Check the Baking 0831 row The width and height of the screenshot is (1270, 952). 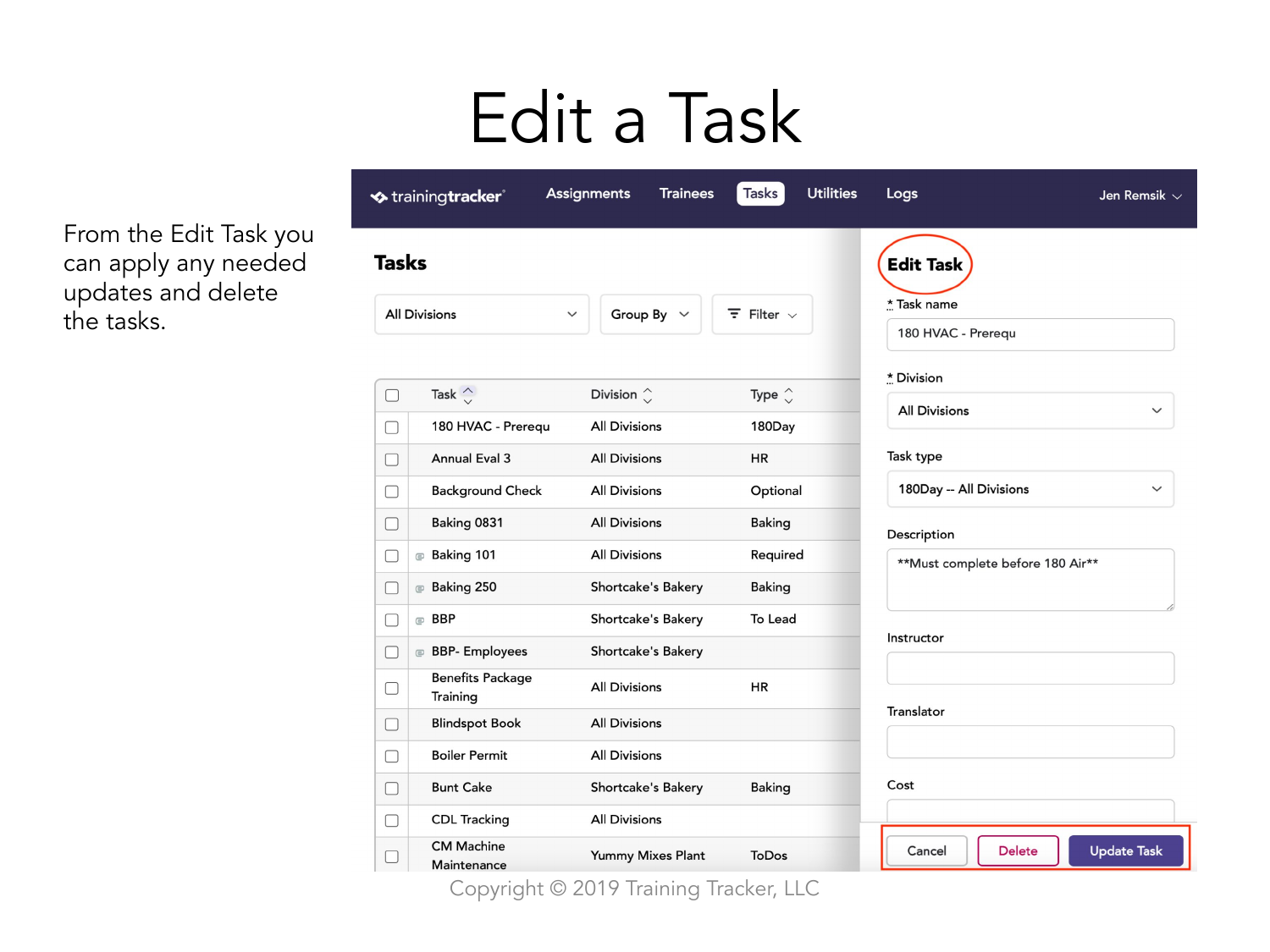coord(392,524)
